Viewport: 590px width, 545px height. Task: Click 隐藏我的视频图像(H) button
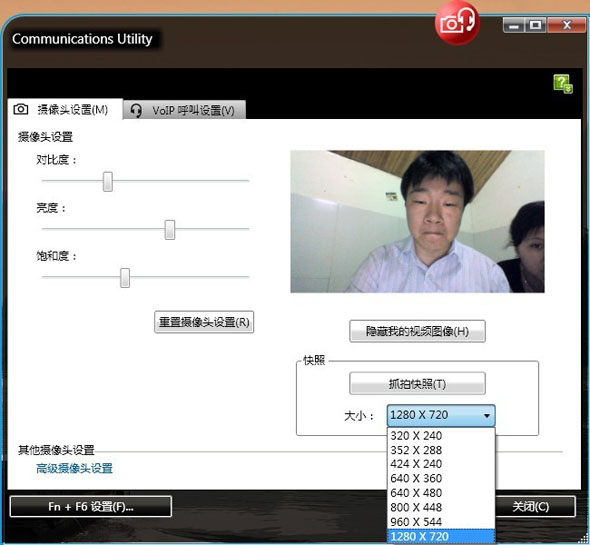point(417,331)
